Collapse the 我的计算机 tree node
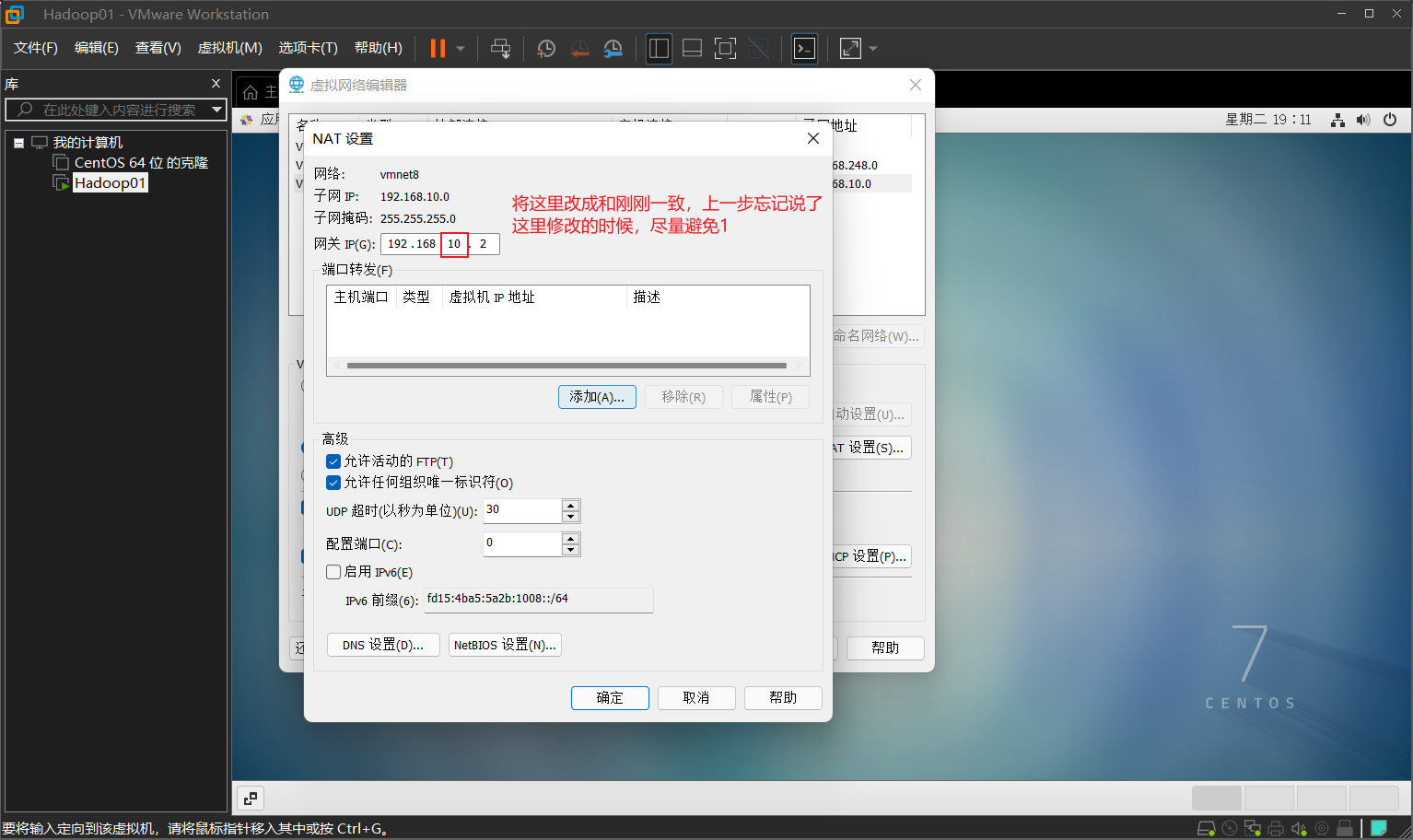 (x=18, y=144)
